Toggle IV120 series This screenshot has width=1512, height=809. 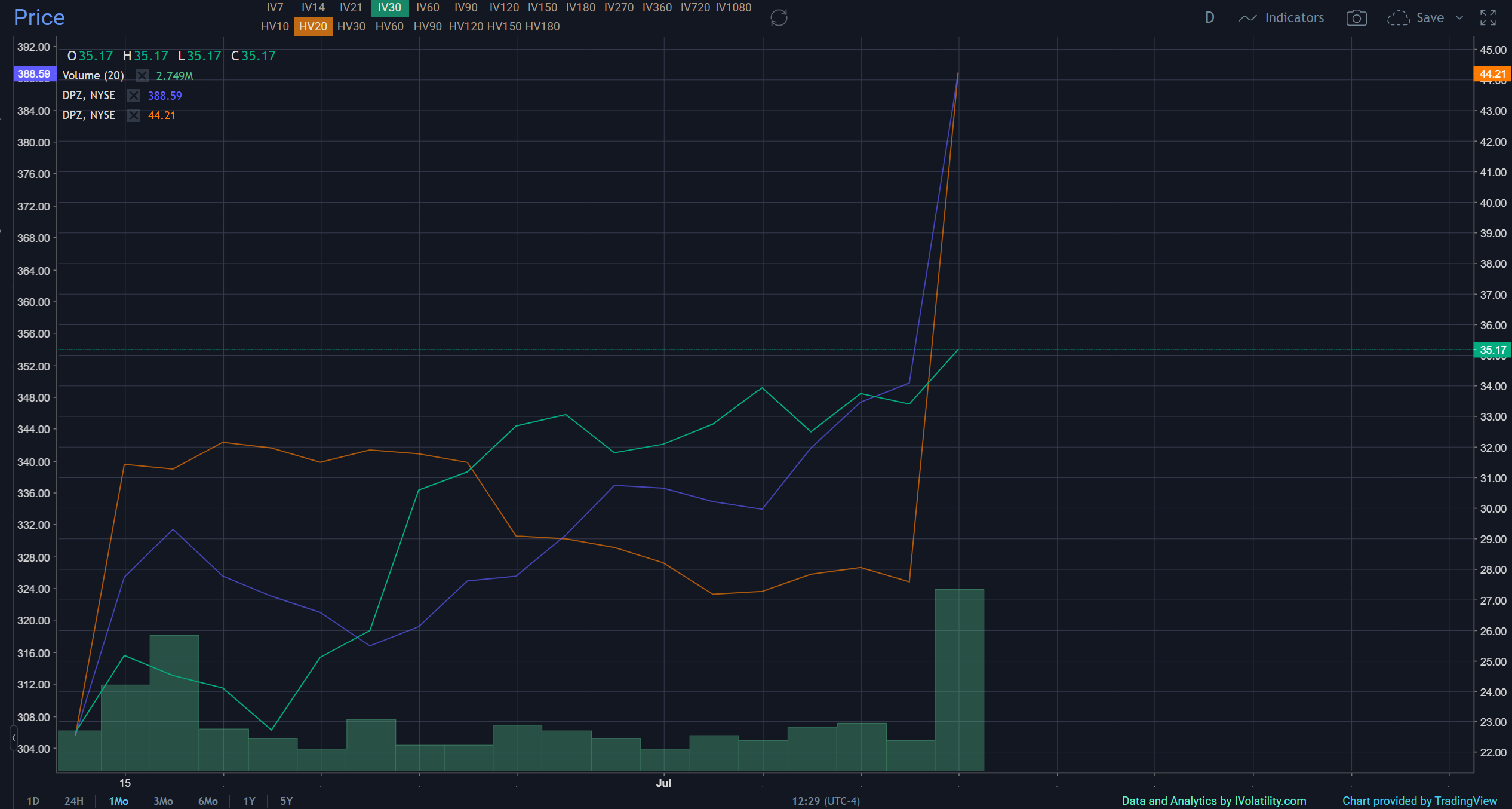click(x=504, y=7)
